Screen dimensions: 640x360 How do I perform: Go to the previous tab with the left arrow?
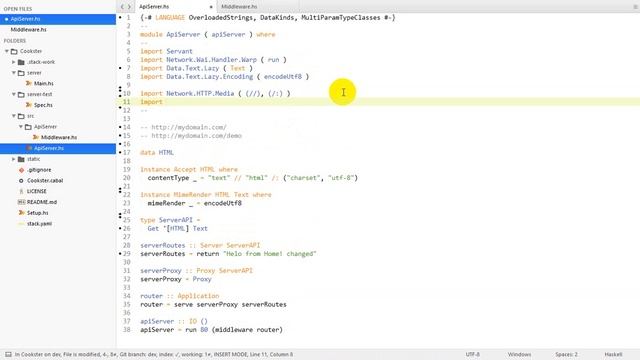(x=122, y=7)
